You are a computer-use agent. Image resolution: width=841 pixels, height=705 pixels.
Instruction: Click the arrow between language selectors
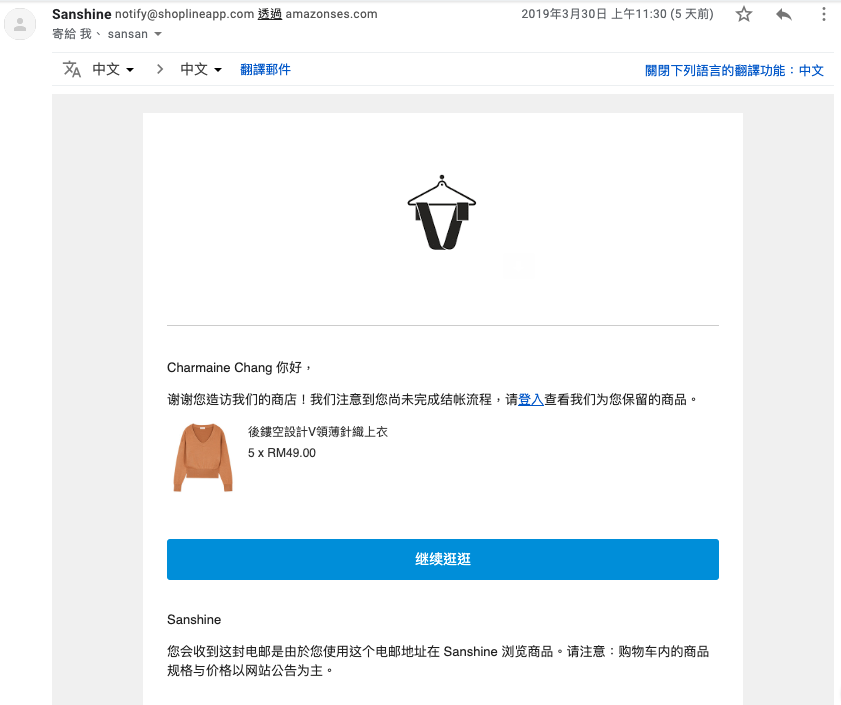(159, 69)
